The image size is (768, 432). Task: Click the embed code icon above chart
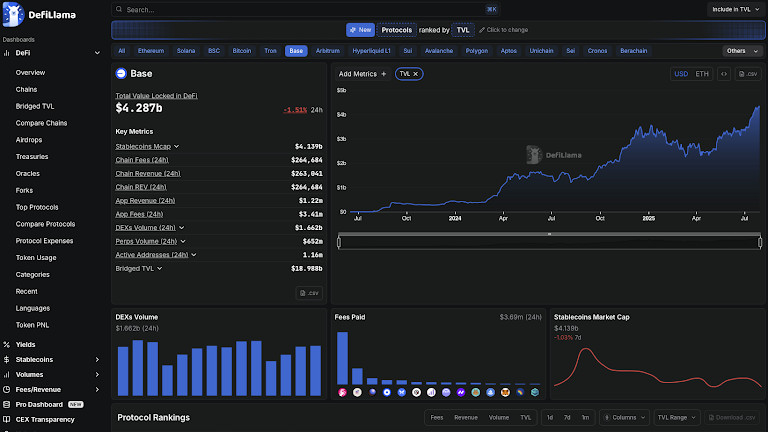coord(724,74)
